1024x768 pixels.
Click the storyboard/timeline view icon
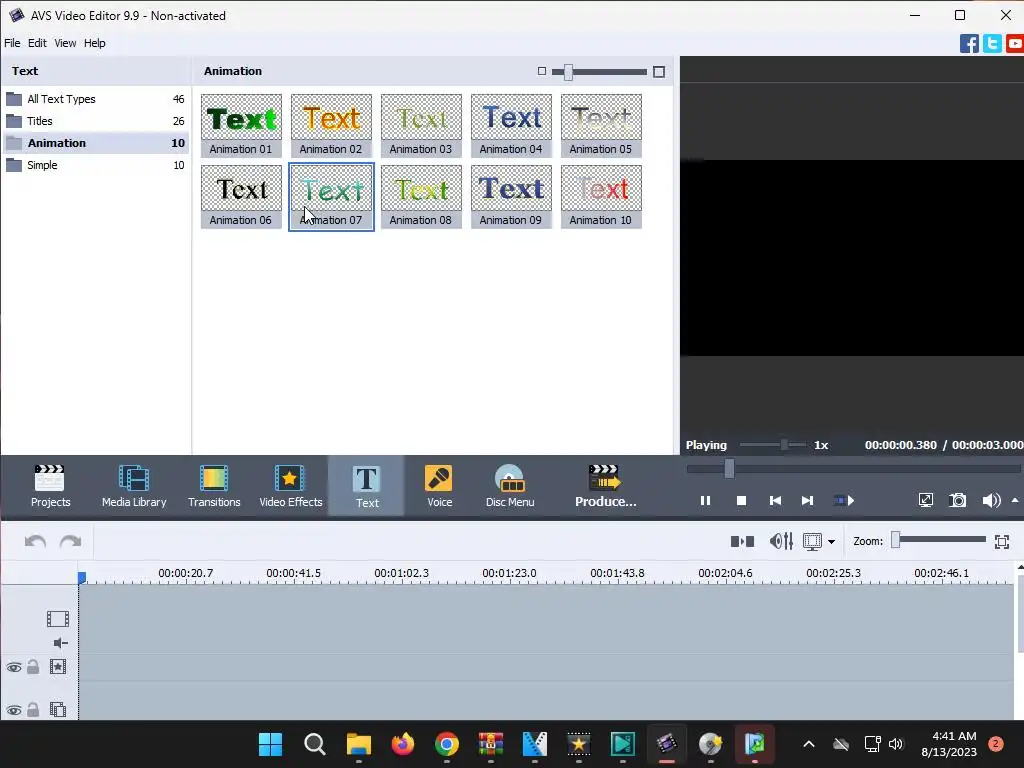812,541
